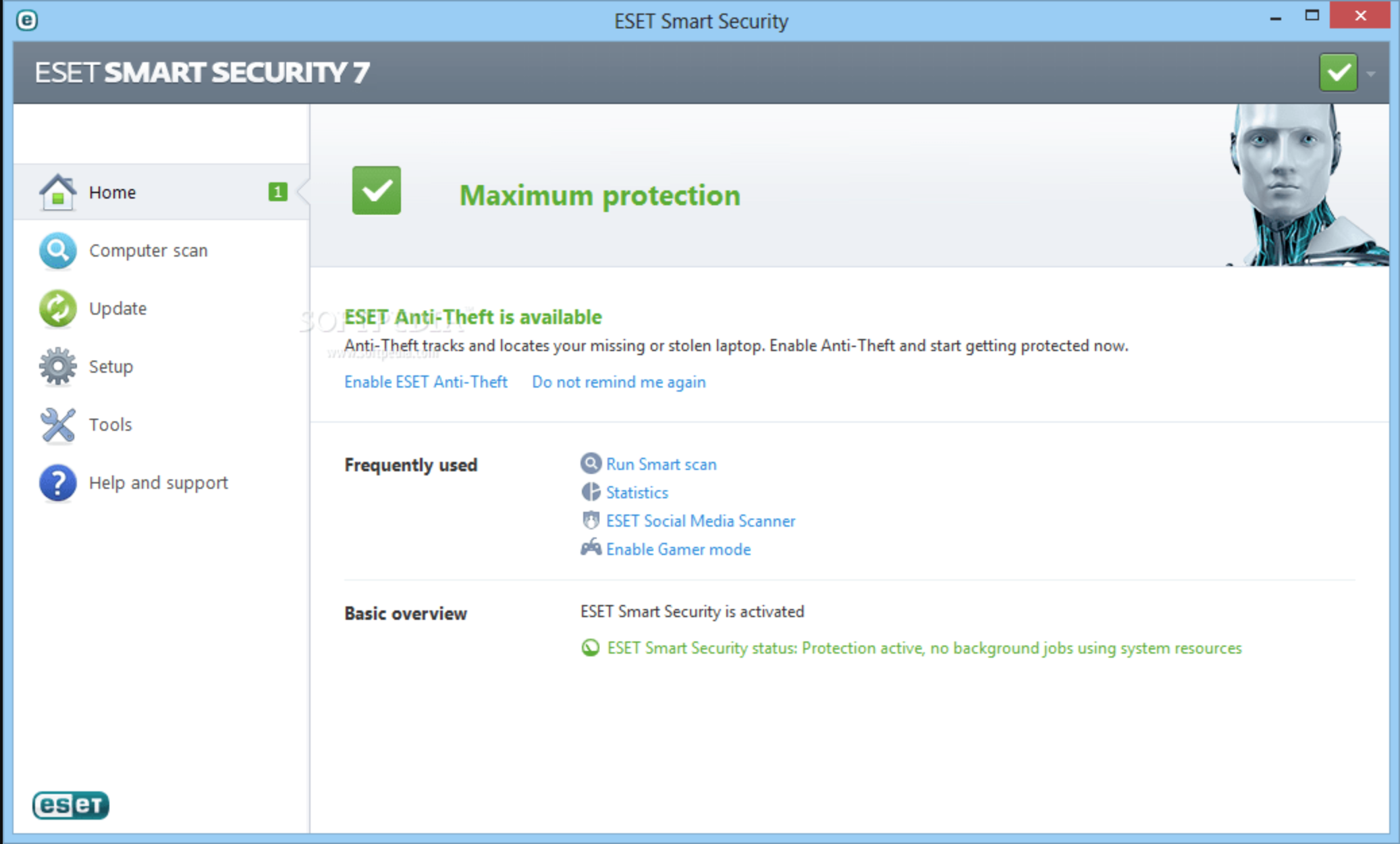The image size is (1400, 844).
Task: Select Do not remind me again
Action: coord(620,381)
